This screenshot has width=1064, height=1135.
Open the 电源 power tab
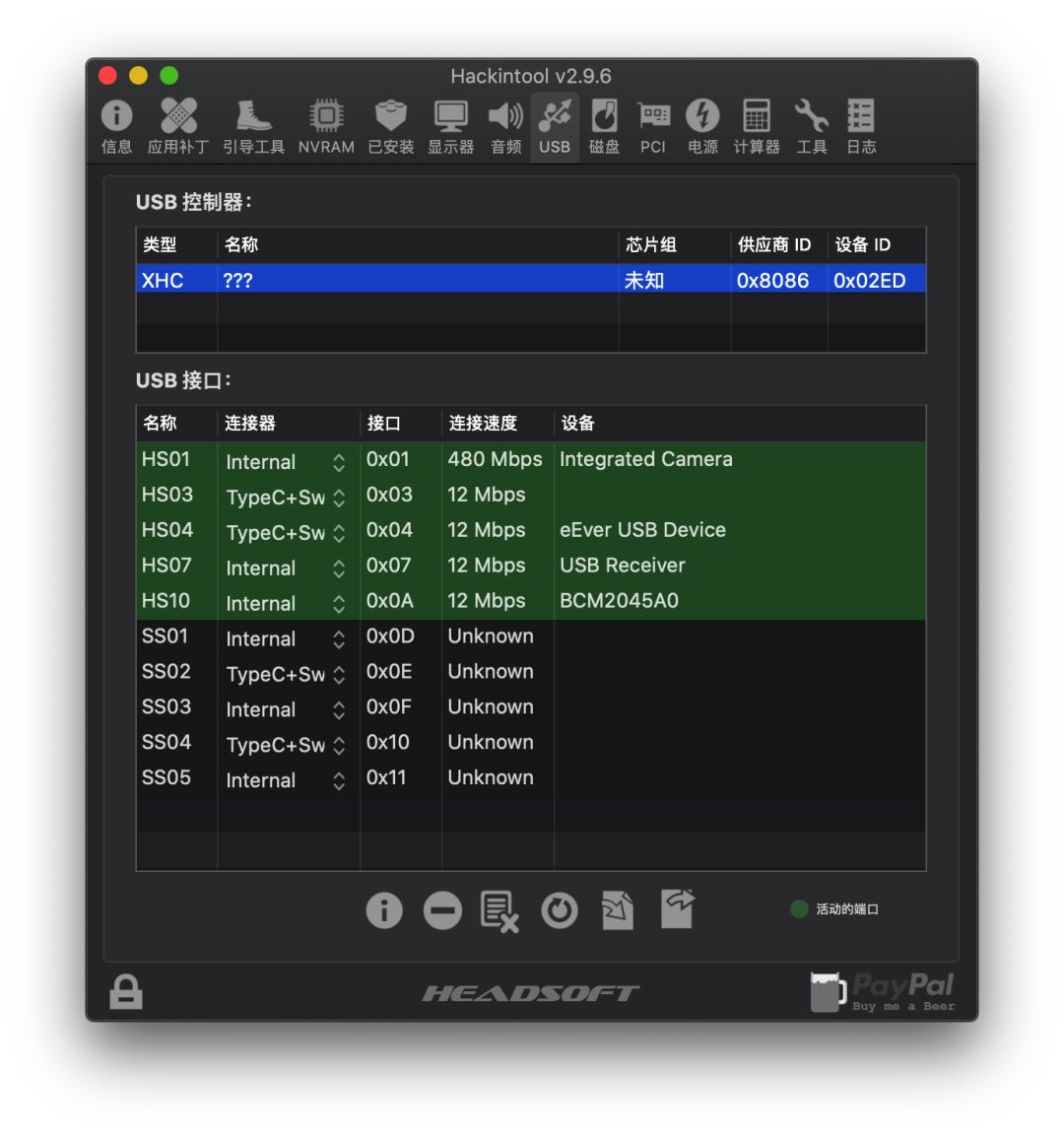702,127
